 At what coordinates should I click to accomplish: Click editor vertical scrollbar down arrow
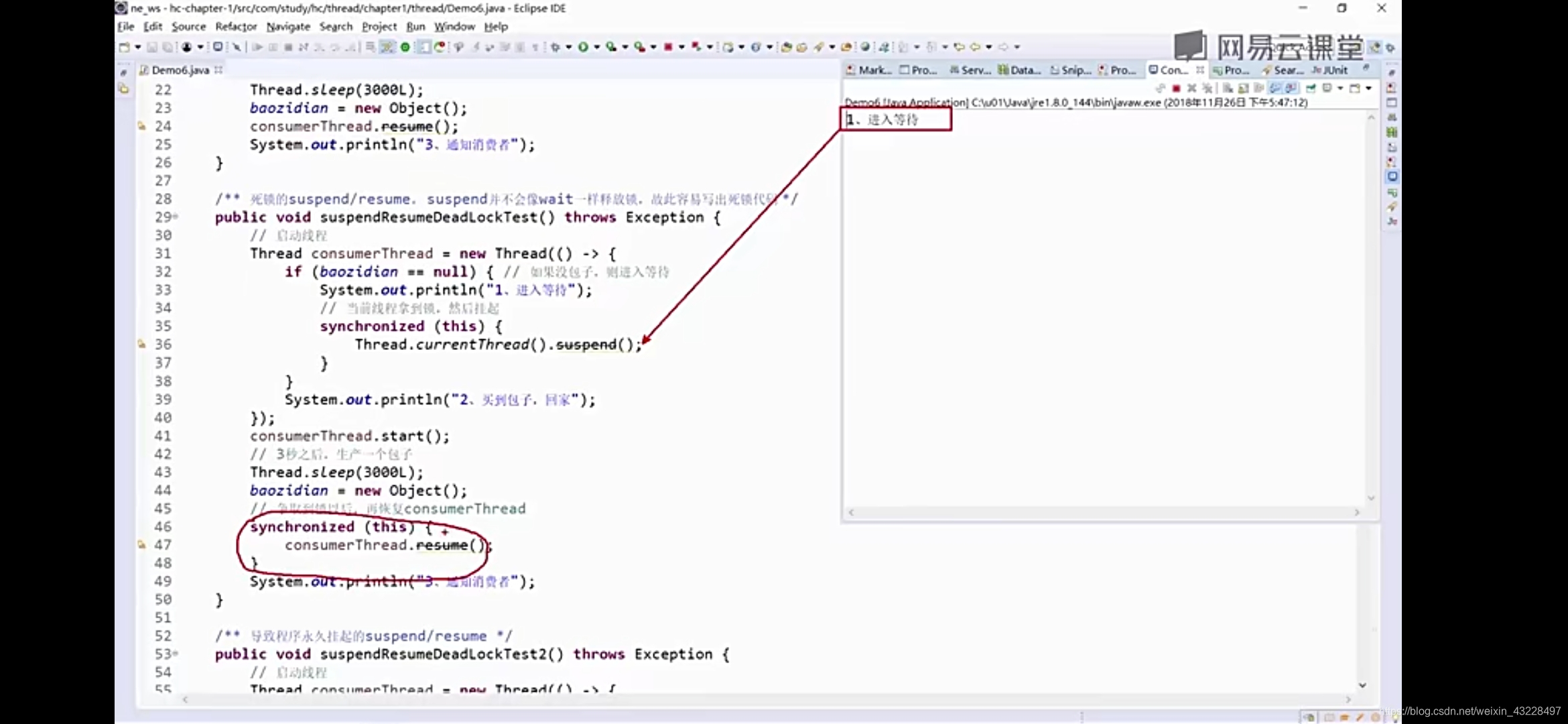(1362, 685)
